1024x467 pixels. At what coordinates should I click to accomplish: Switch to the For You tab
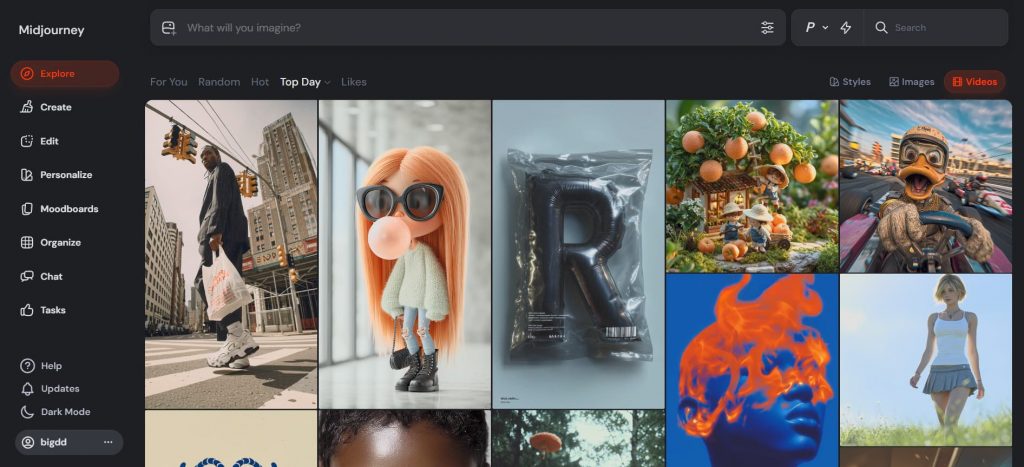pyautogui.click(x=168, y=82)
